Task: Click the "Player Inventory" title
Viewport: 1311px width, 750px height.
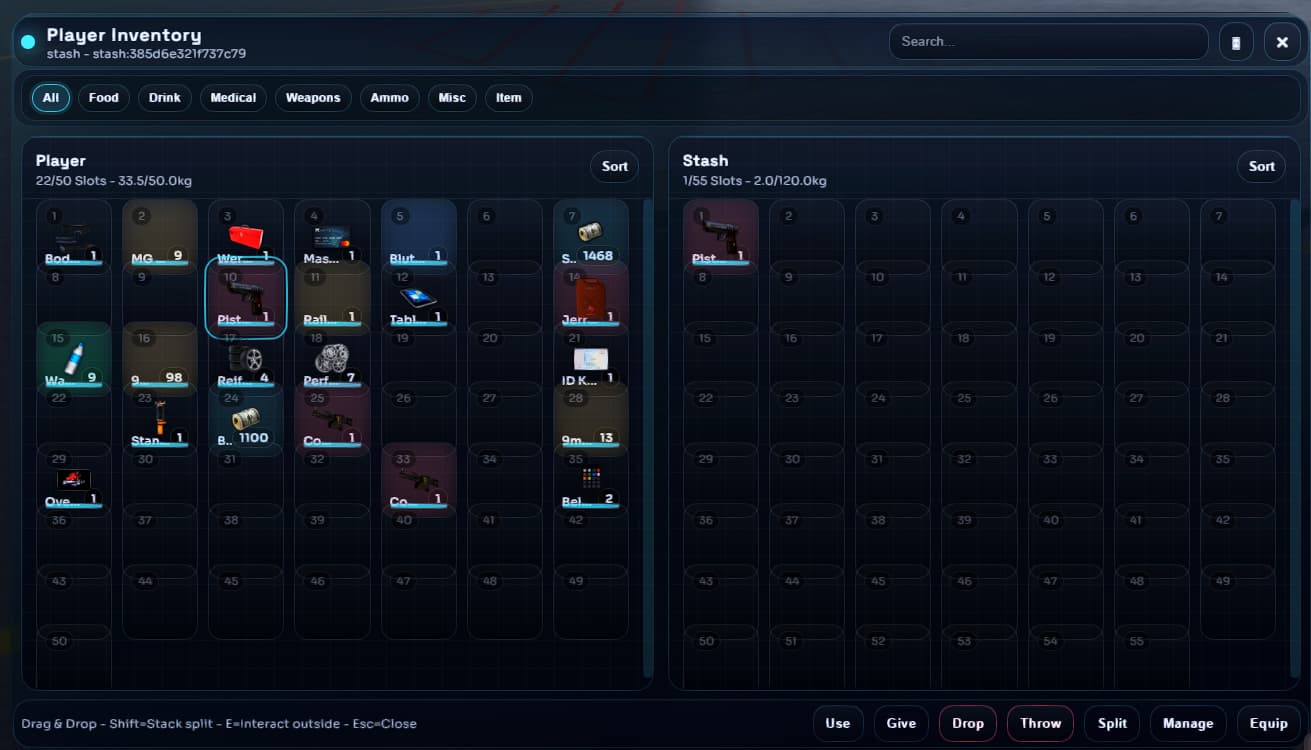Action: [x=124, y=36]
